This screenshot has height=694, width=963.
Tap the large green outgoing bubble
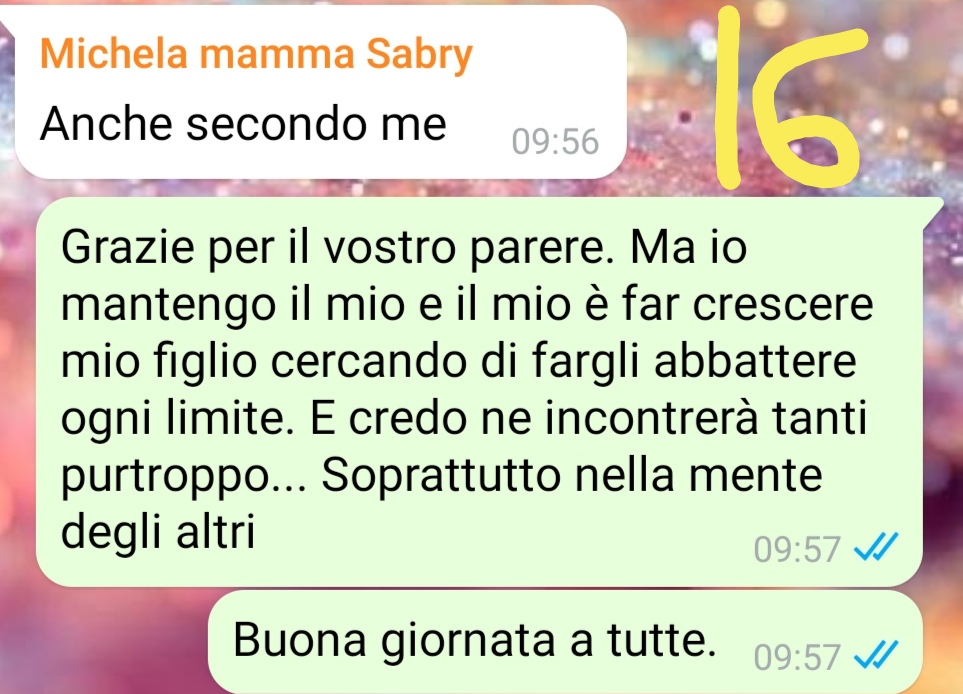click(x=479, y=392)
